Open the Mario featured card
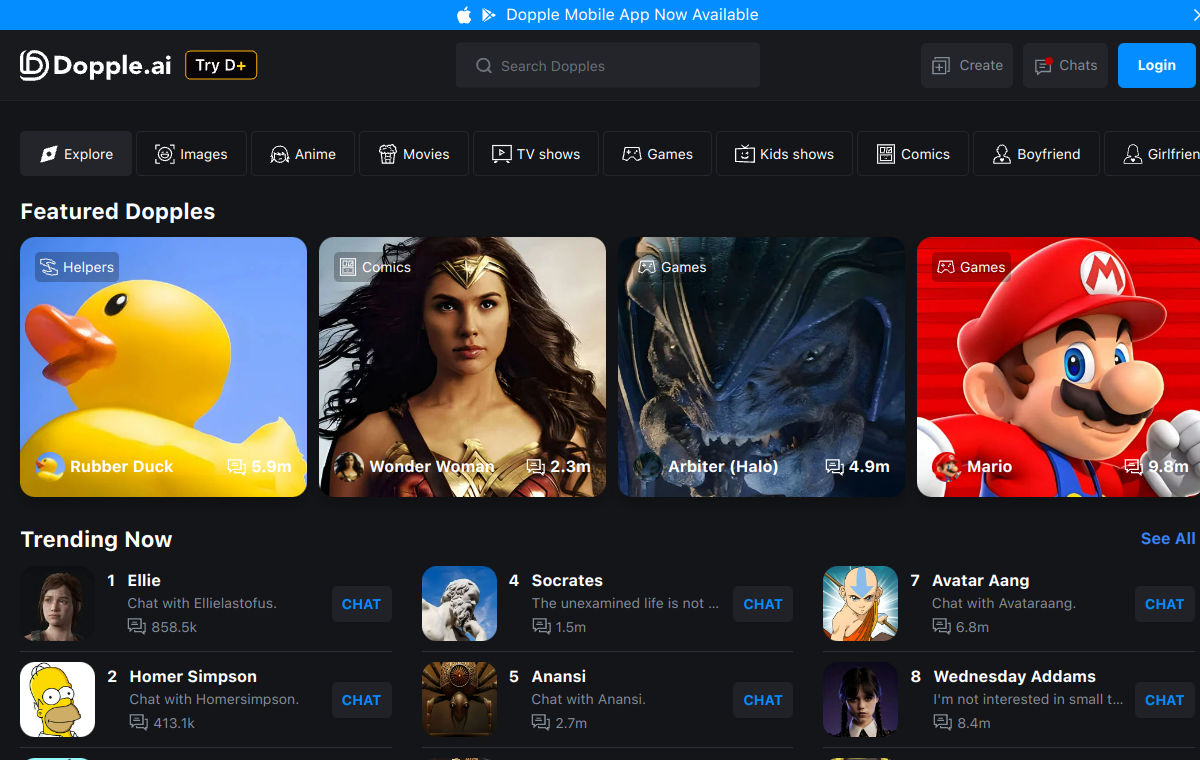 (1058, 367)
